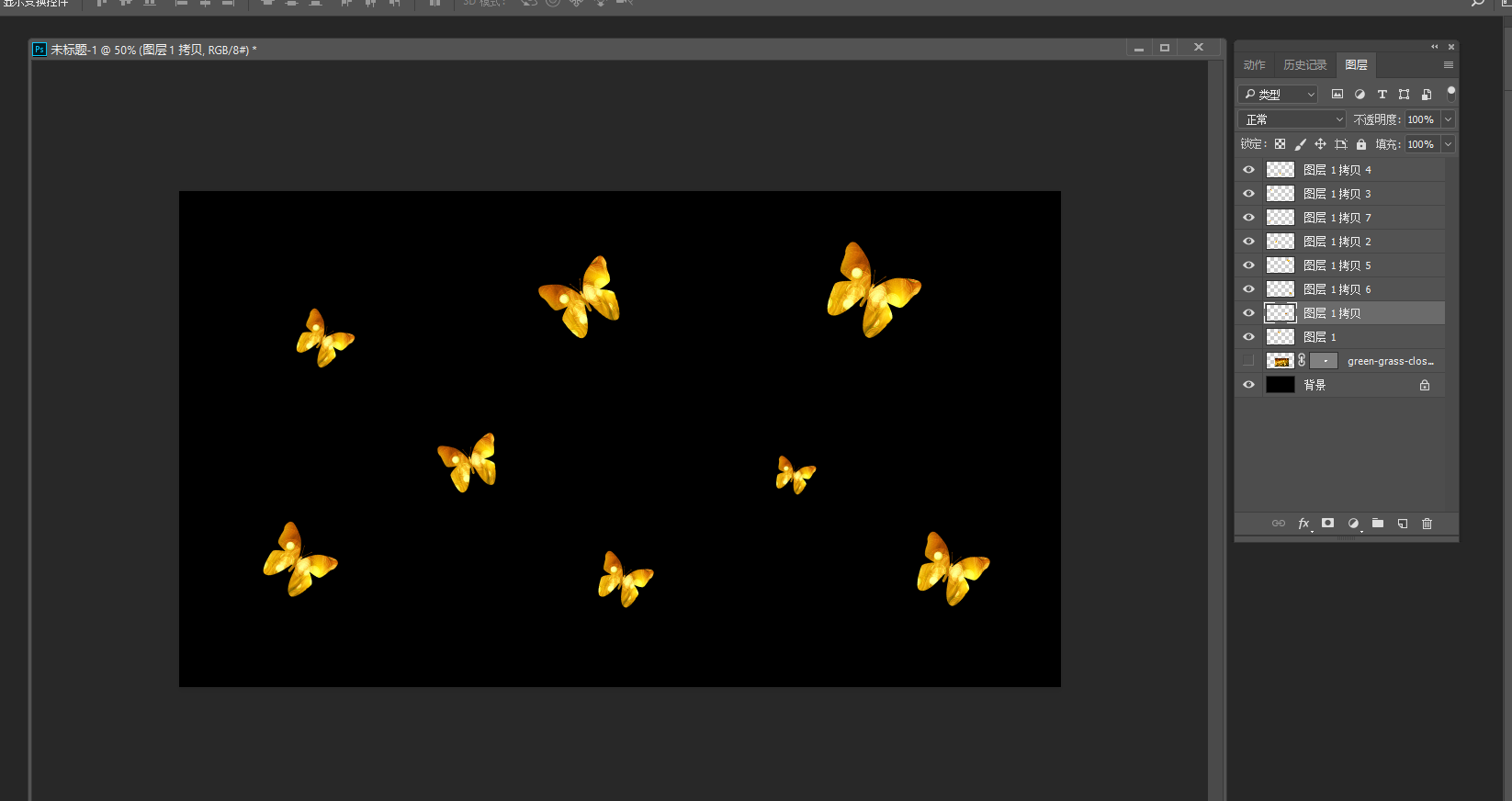
Task: Open the 填充 fill slider arrow
Action: pyautogui.click(x=1449, y=144)
